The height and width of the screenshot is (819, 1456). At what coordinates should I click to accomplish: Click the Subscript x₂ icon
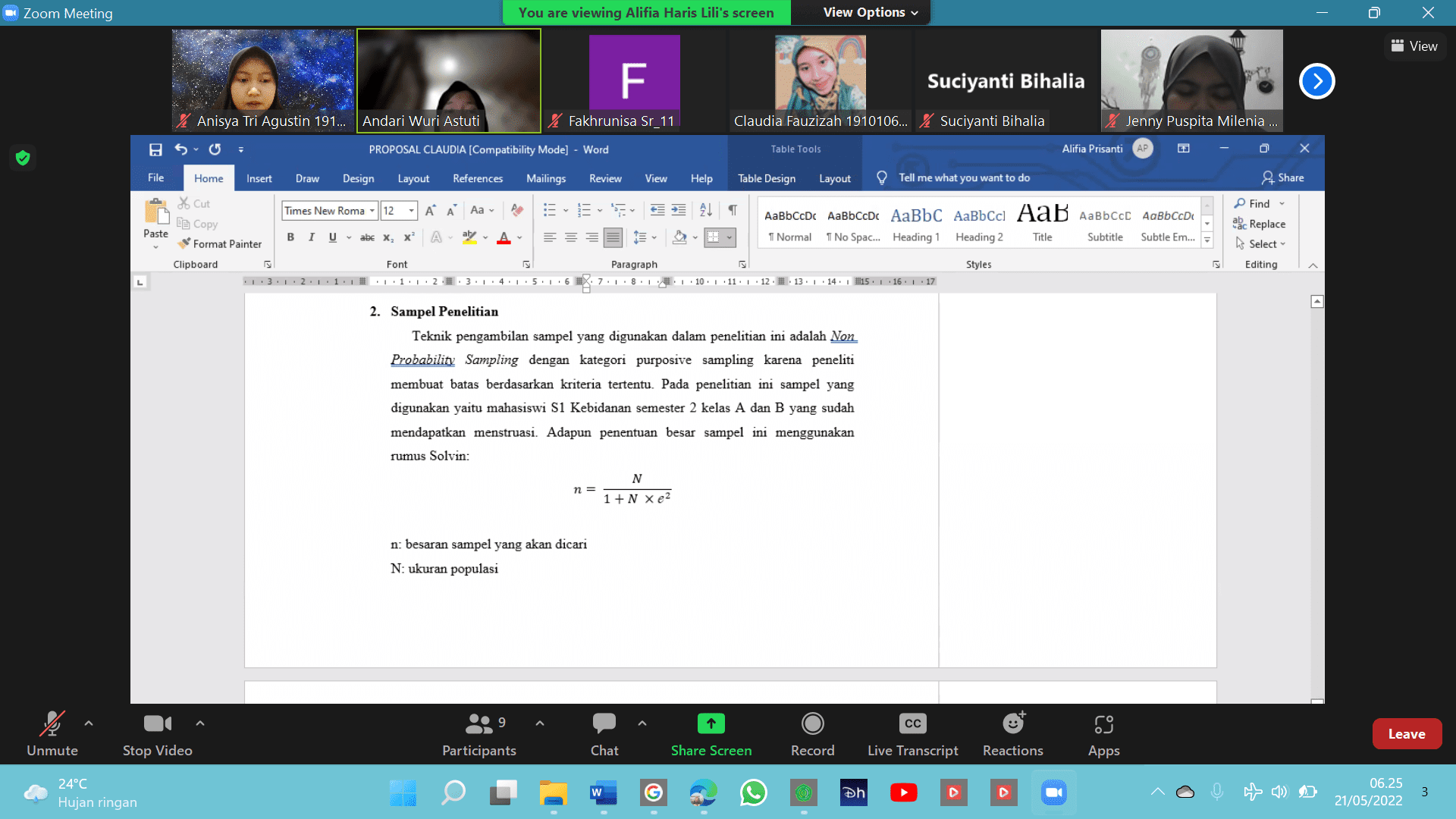[x=388, y=237]
